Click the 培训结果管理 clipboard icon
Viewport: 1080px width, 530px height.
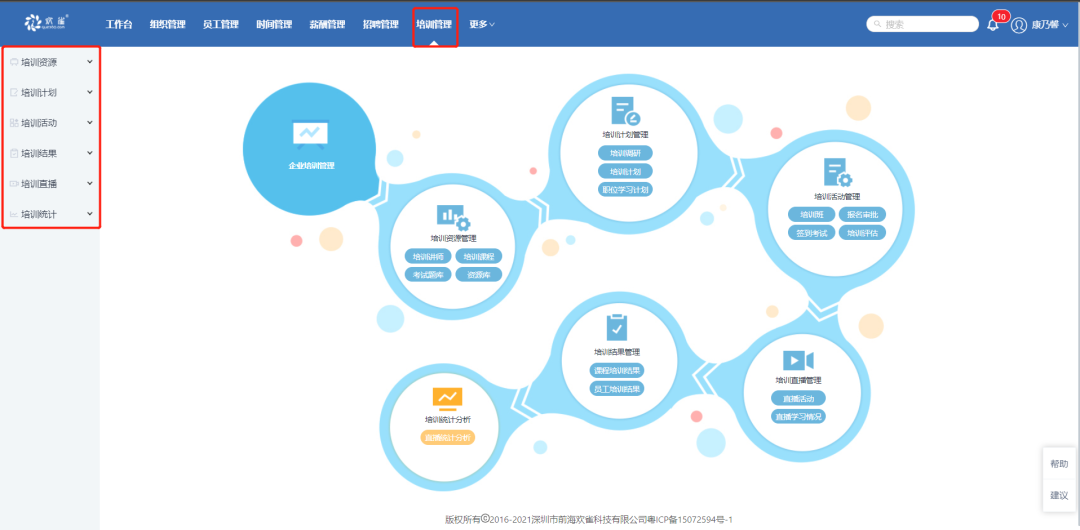pyautogui.click(x=617, y=328)
